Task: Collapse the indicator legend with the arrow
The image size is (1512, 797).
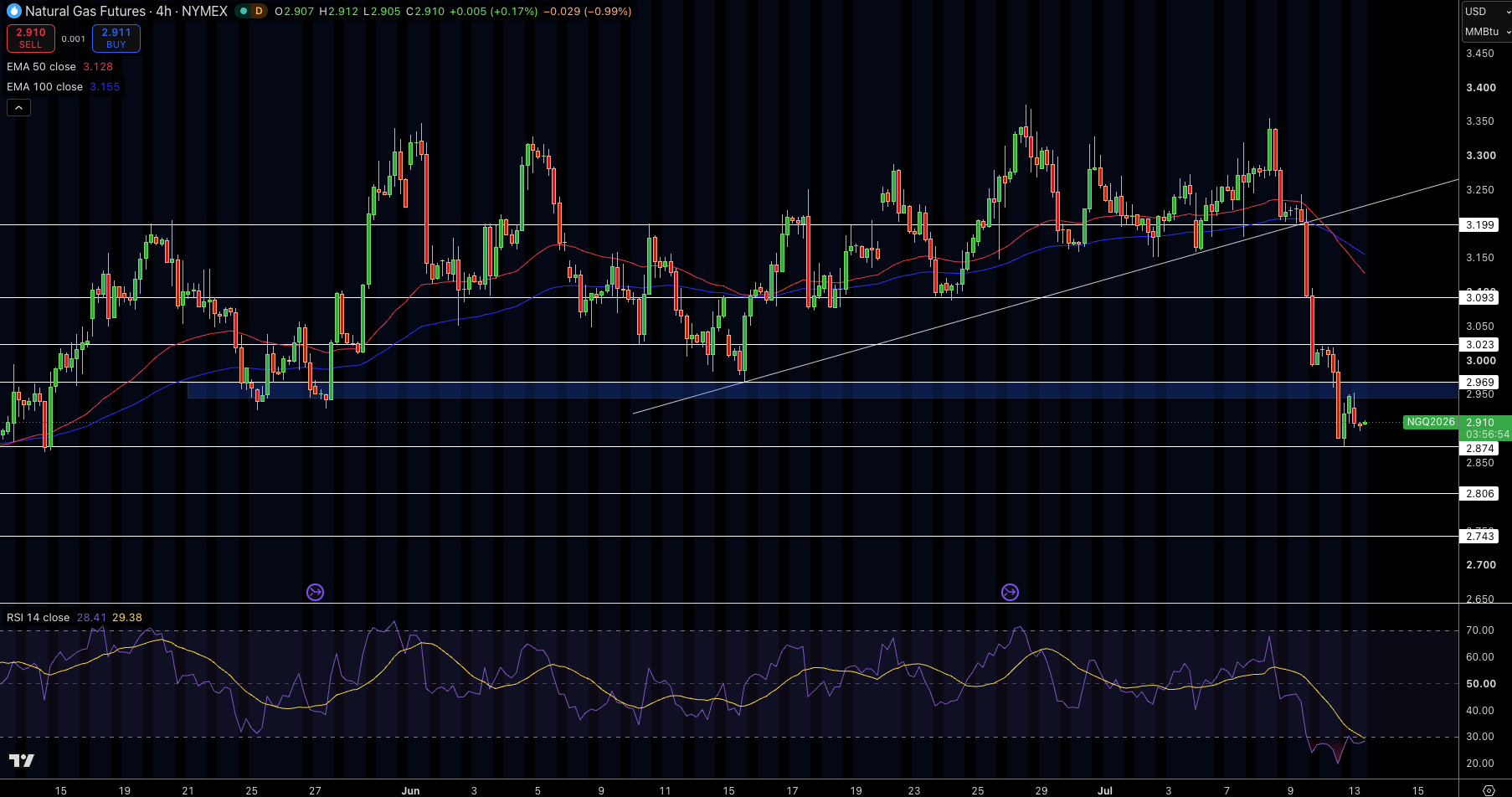Action: pyautogui.click(x=18, y=107)
